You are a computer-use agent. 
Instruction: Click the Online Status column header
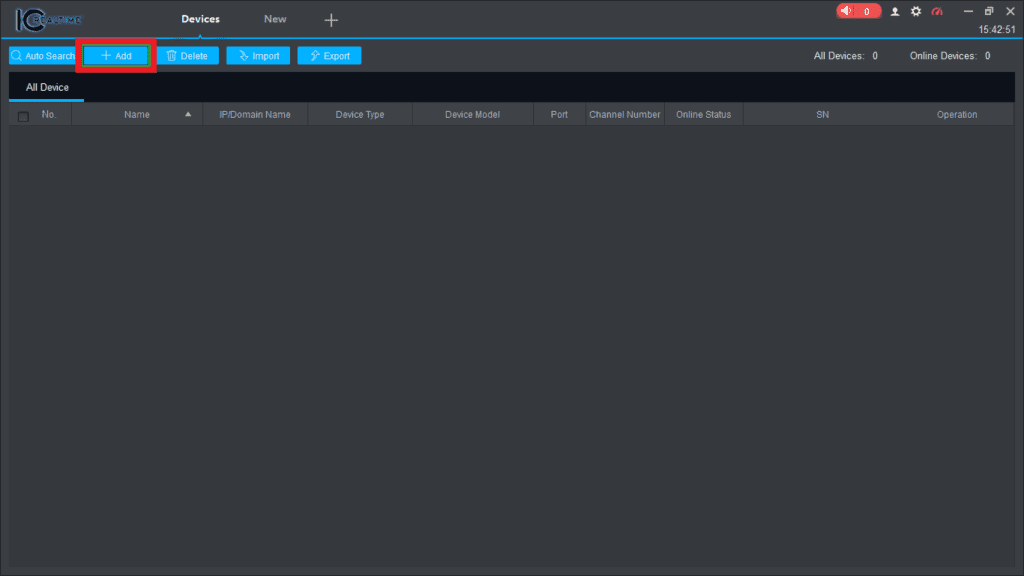click(703, 115)
